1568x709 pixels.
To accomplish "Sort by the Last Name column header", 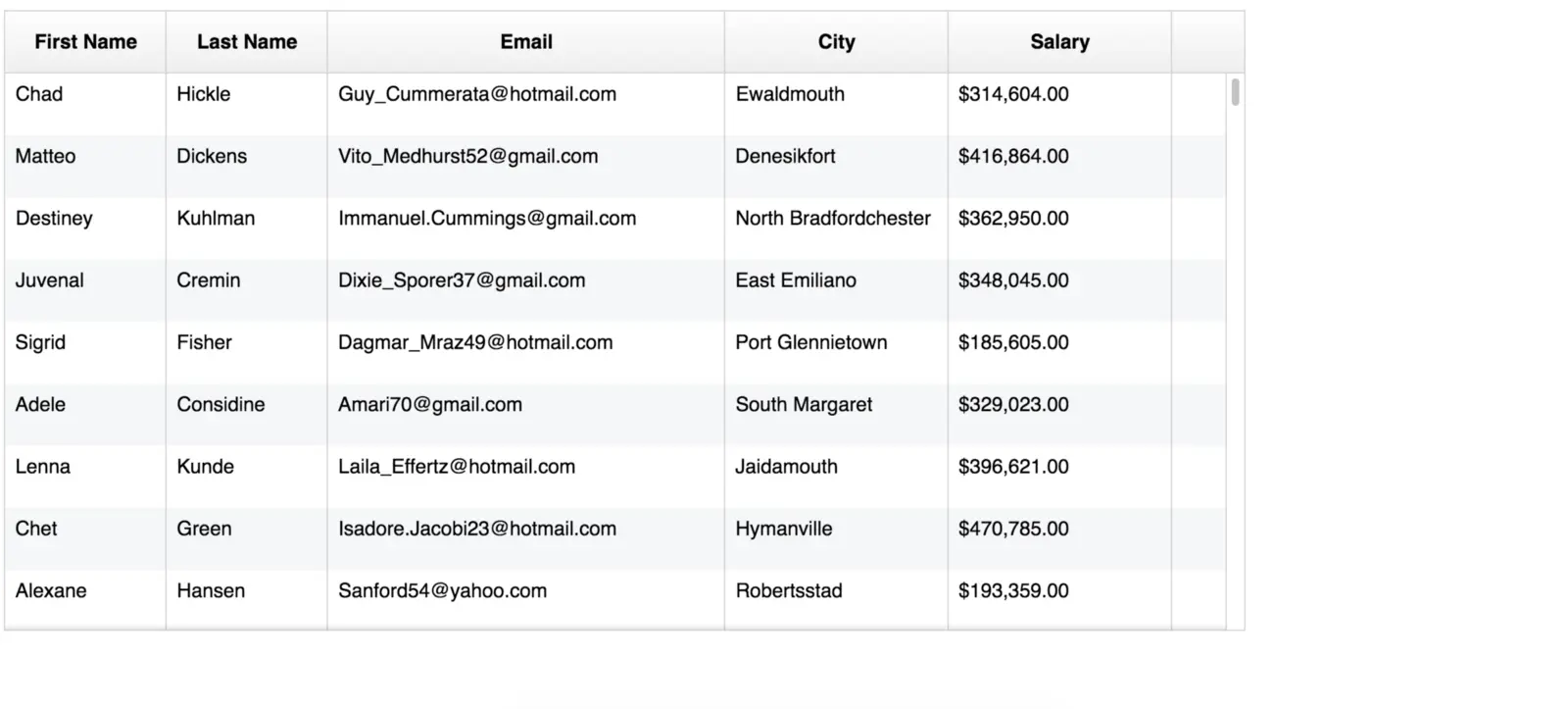I will [246, 42].
